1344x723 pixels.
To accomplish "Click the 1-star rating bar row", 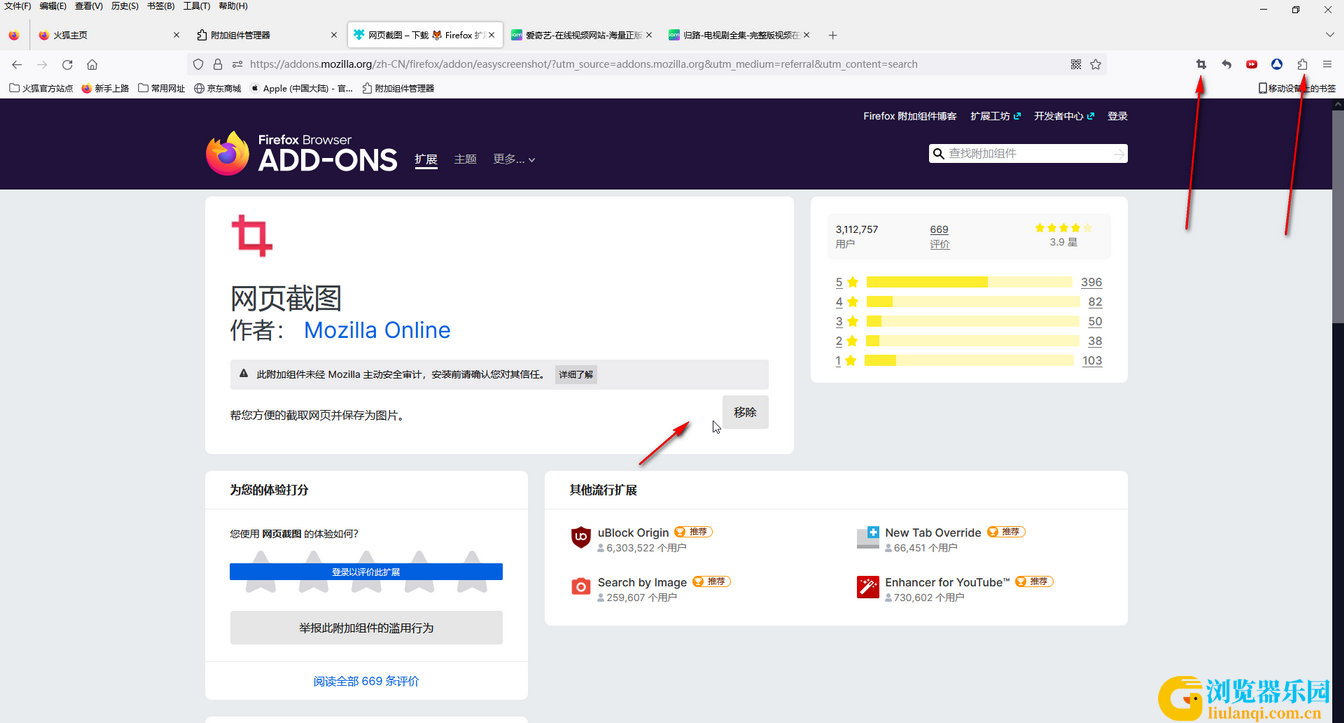I will (x=969, y=361).
